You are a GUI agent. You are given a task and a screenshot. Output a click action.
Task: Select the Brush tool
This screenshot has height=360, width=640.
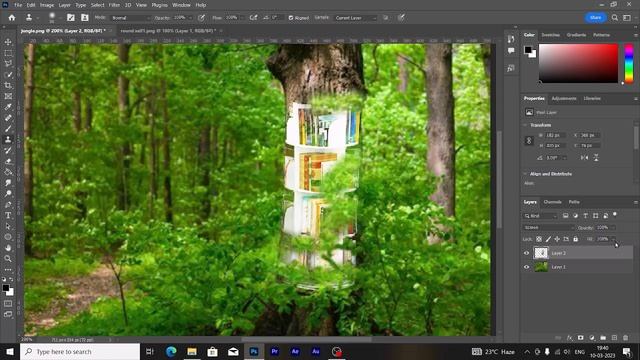coord(8,129)
